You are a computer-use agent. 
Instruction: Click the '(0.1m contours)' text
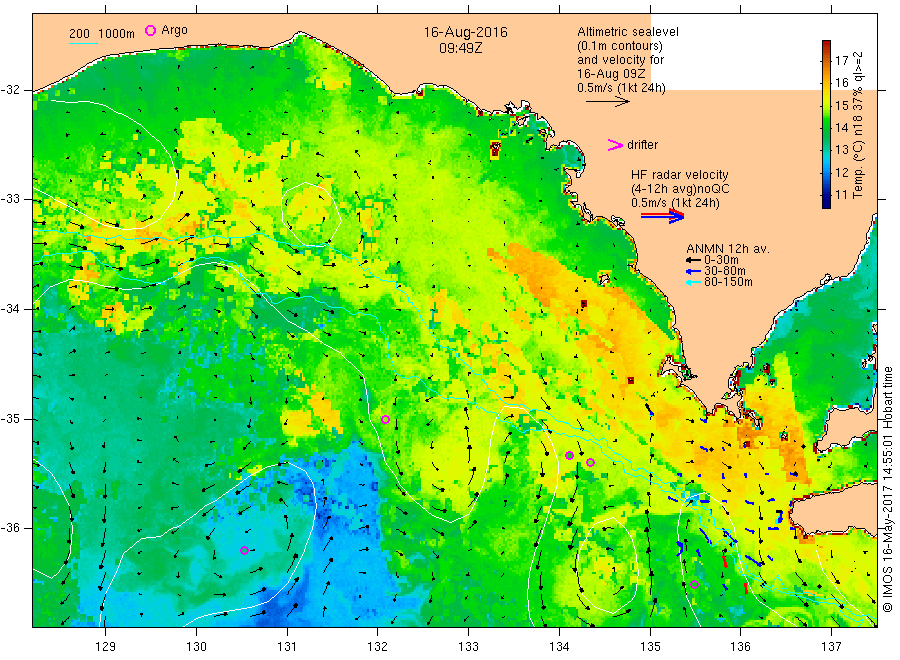click(620, 46)
